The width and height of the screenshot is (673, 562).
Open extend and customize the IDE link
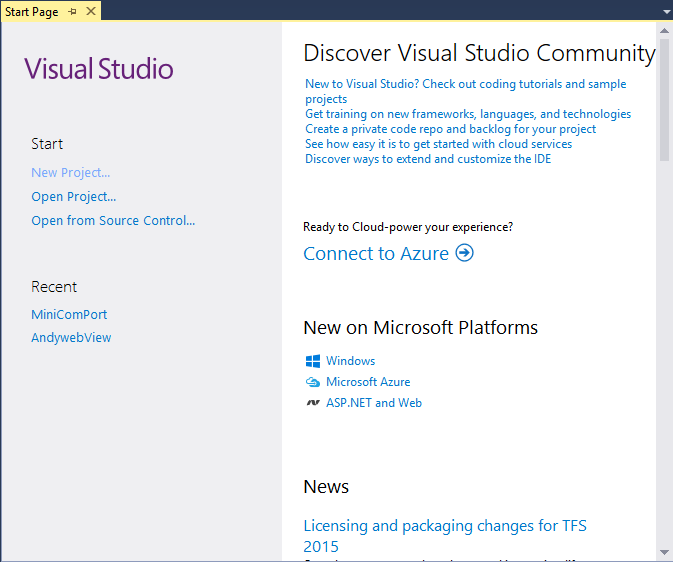(x=428, y=159)
